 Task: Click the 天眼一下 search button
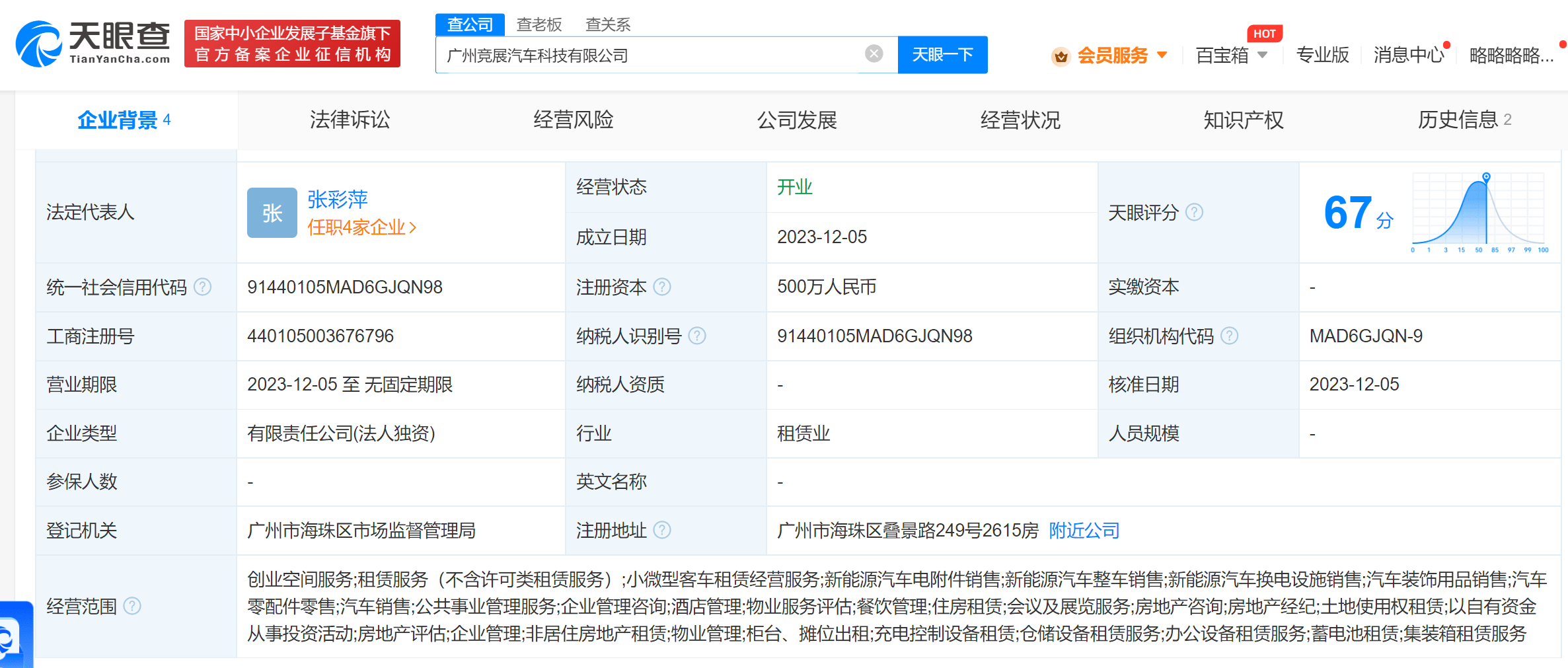click(943, 55)
